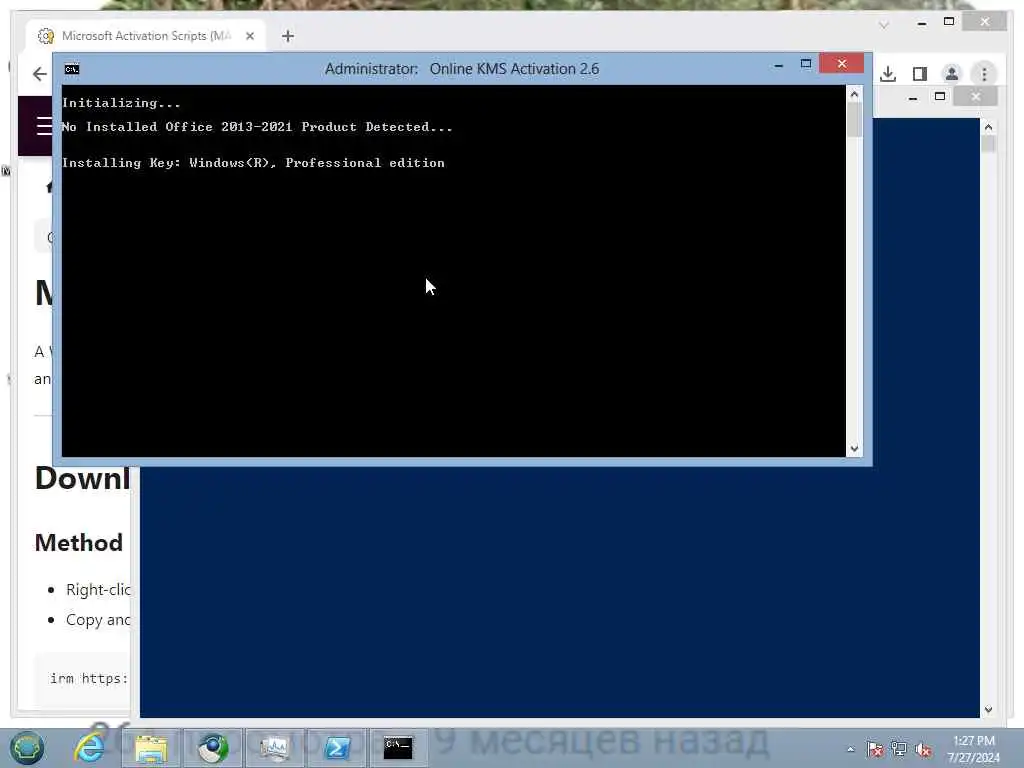Close the Online KMS Activation window

click(x=841, y=63)
